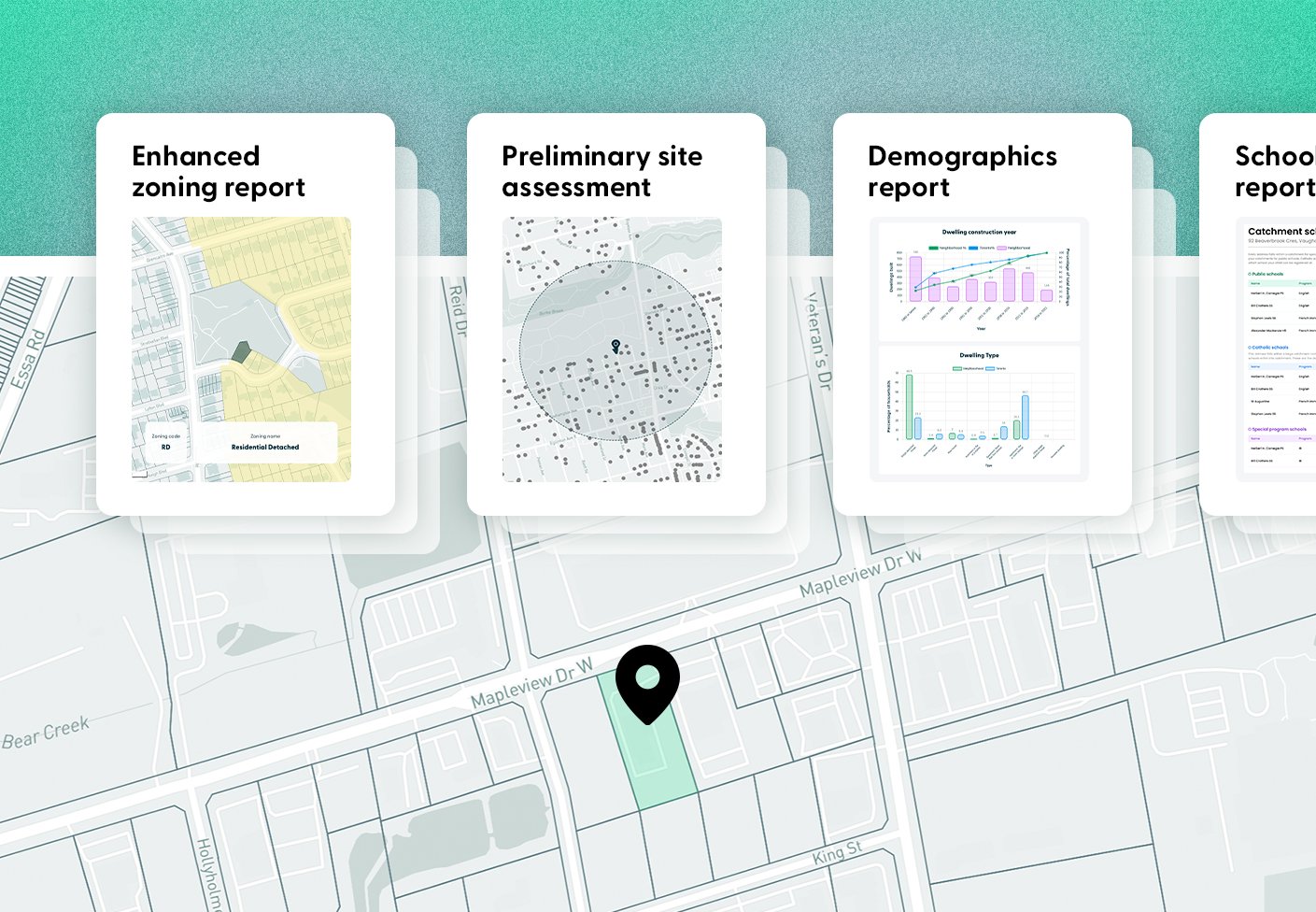Click the upper-right Mapleview Dr W label
This screenshot has height=912, width=1316.
860,573
